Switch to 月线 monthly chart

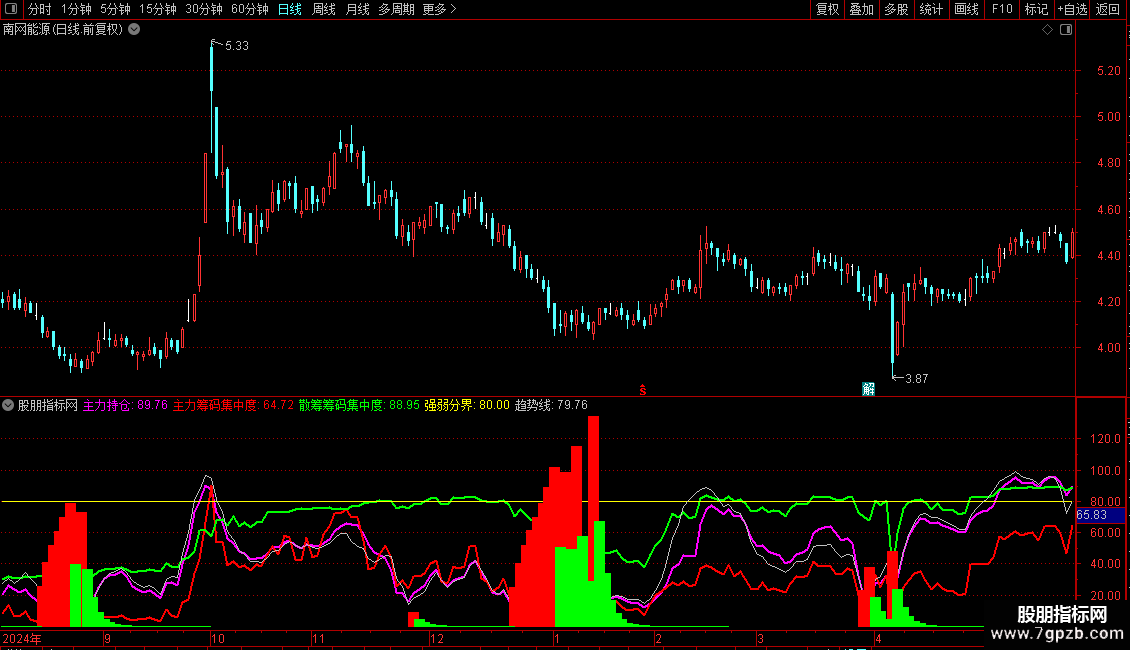tap(357, 9)
